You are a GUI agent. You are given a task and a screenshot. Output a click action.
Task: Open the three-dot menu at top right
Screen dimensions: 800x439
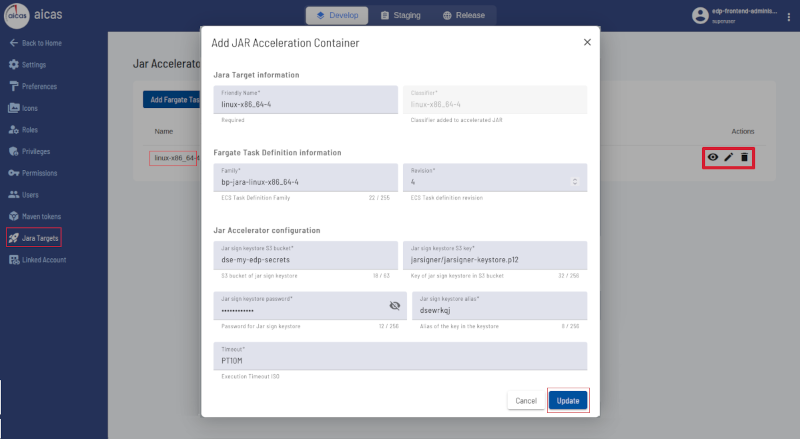click(x=789, y=17)
